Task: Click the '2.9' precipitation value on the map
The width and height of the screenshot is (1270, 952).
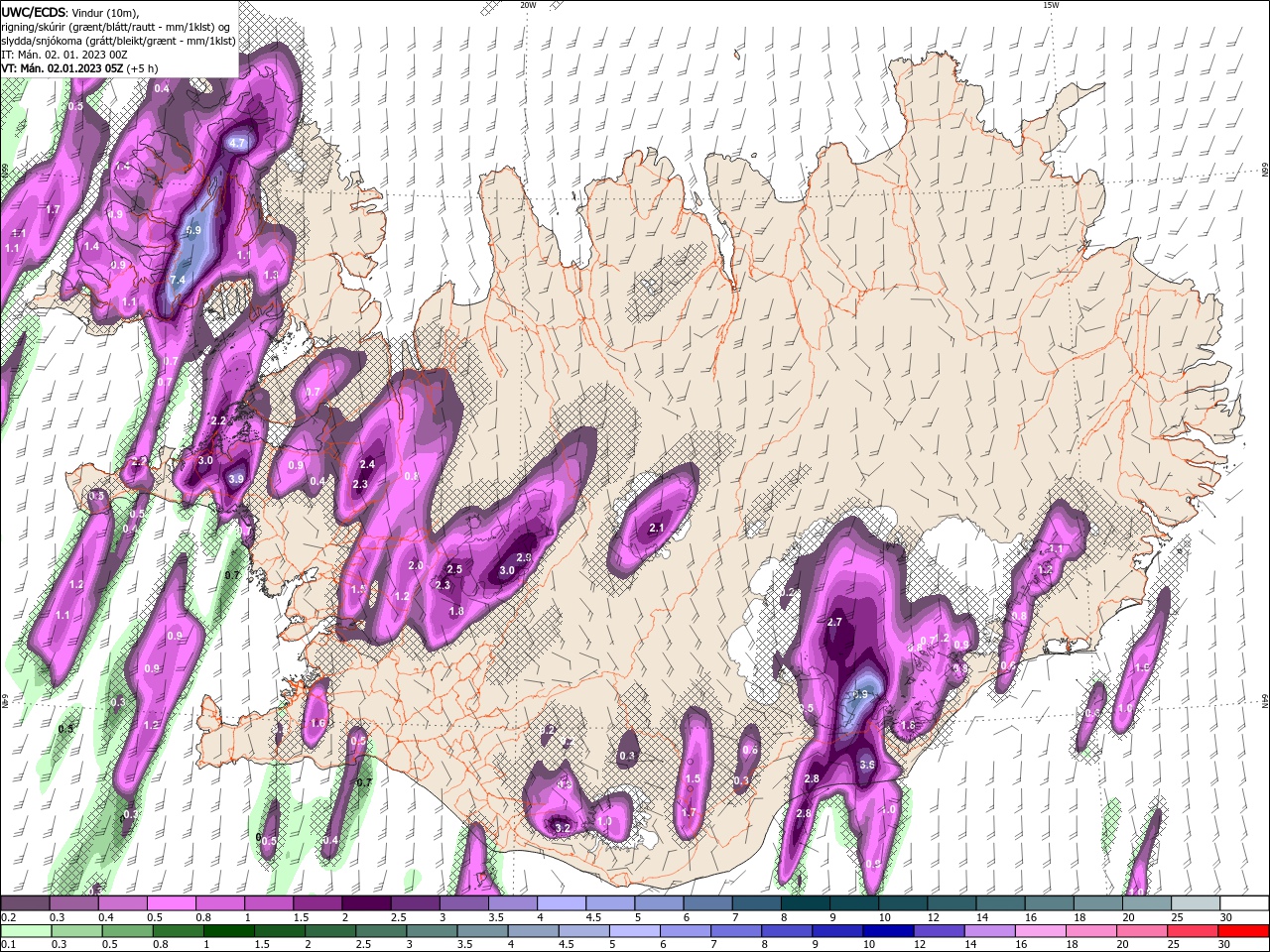Action: pos(524,558)
